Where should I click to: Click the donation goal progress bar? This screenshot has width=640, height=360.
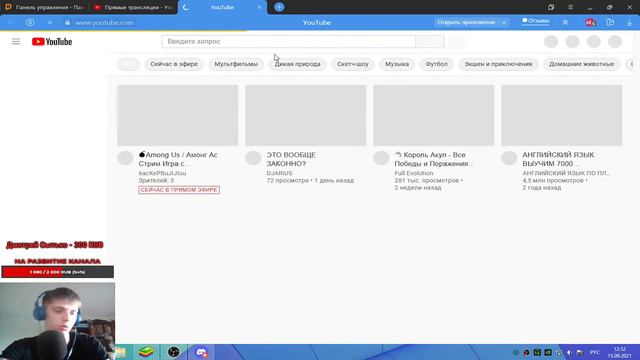pos(58,272)
